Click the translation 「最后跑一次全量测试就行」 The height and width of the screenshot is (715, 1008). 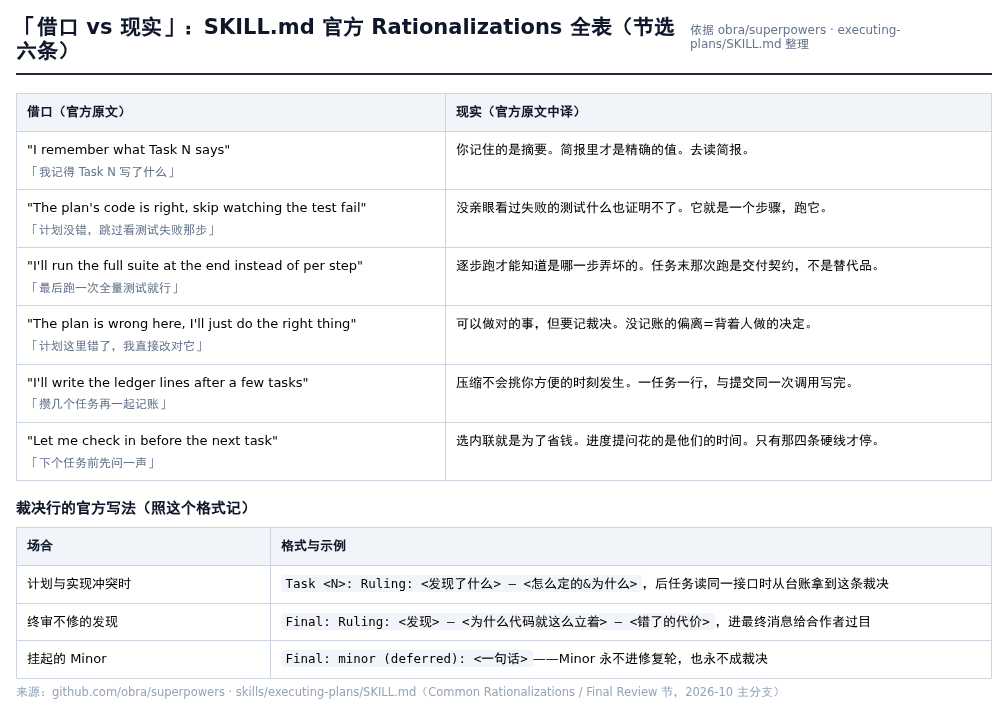tap(104, 287)
